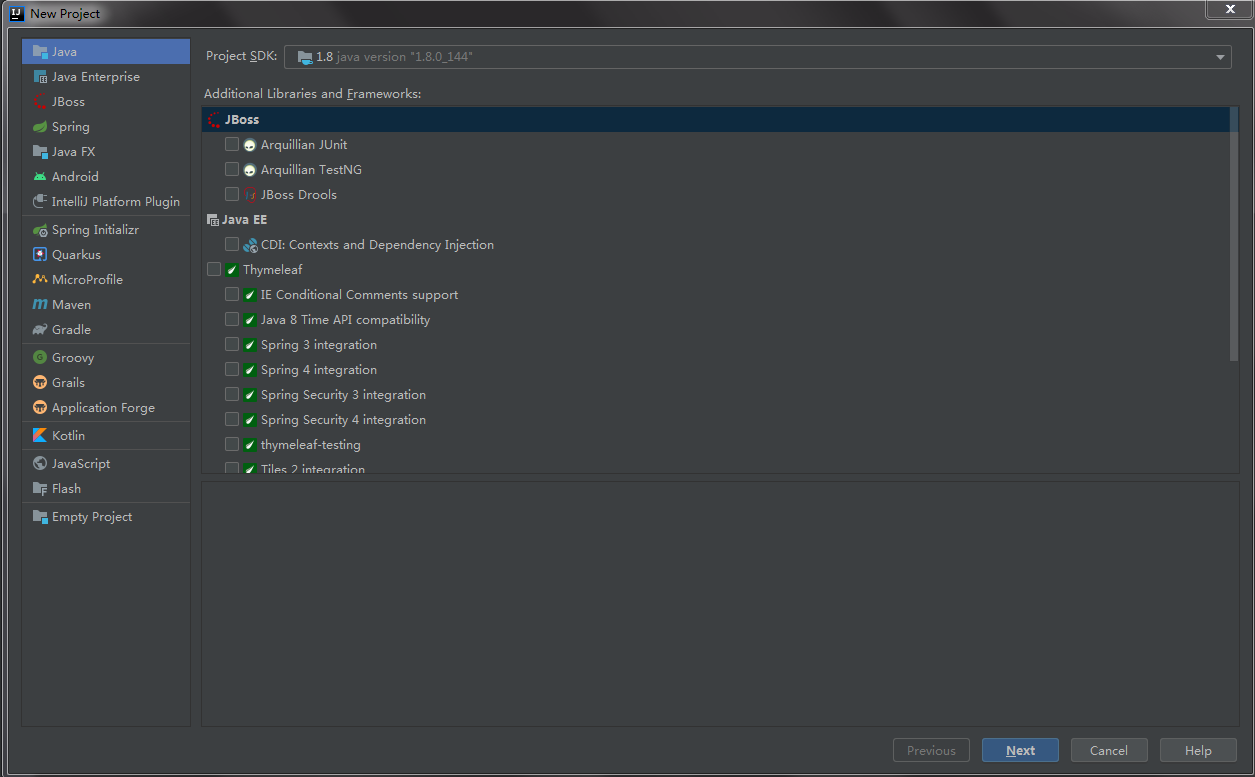This screenshot has height=777, width=1255.
Task: Click the Spring Initializr icon
Action: point(40,229)
